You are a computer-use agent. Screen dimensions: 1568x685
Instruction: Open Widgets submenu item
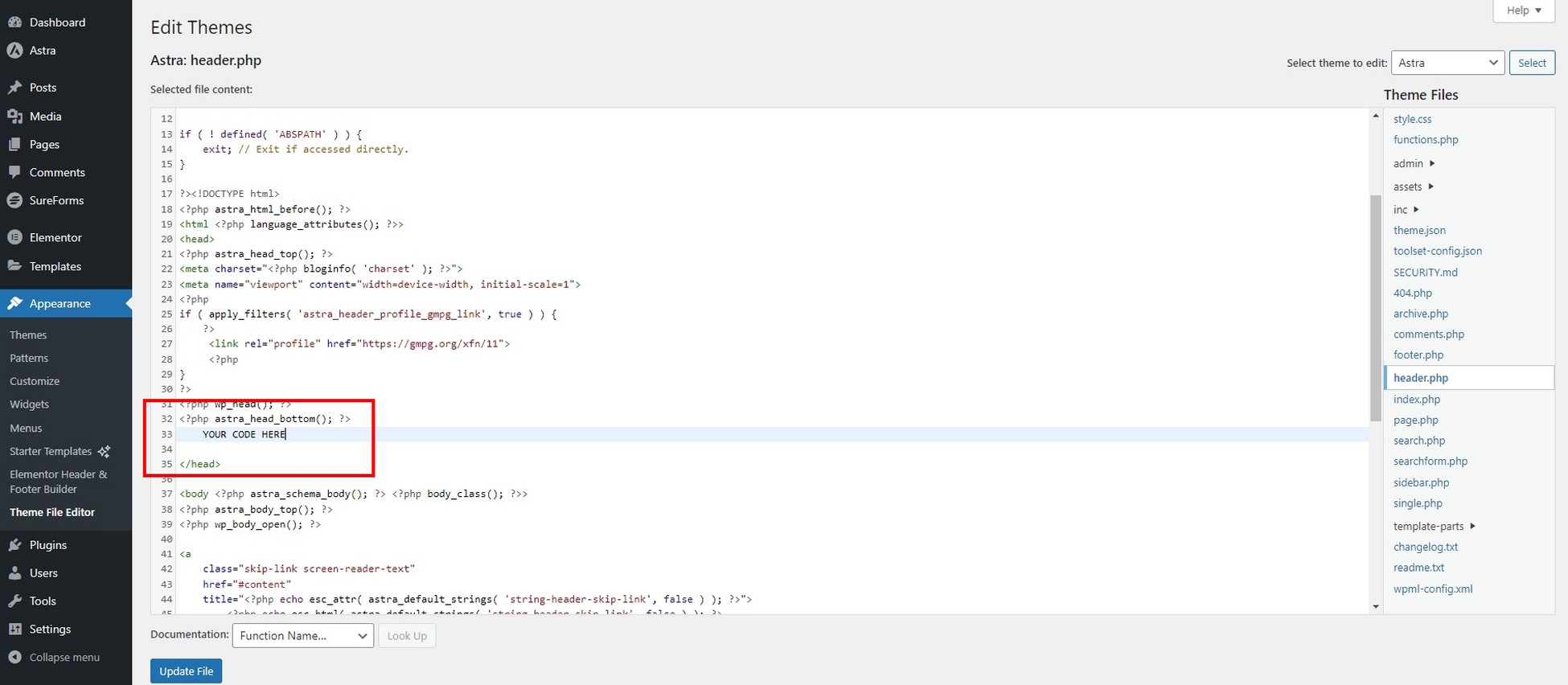pyautogui.click(x=29, y=404)
